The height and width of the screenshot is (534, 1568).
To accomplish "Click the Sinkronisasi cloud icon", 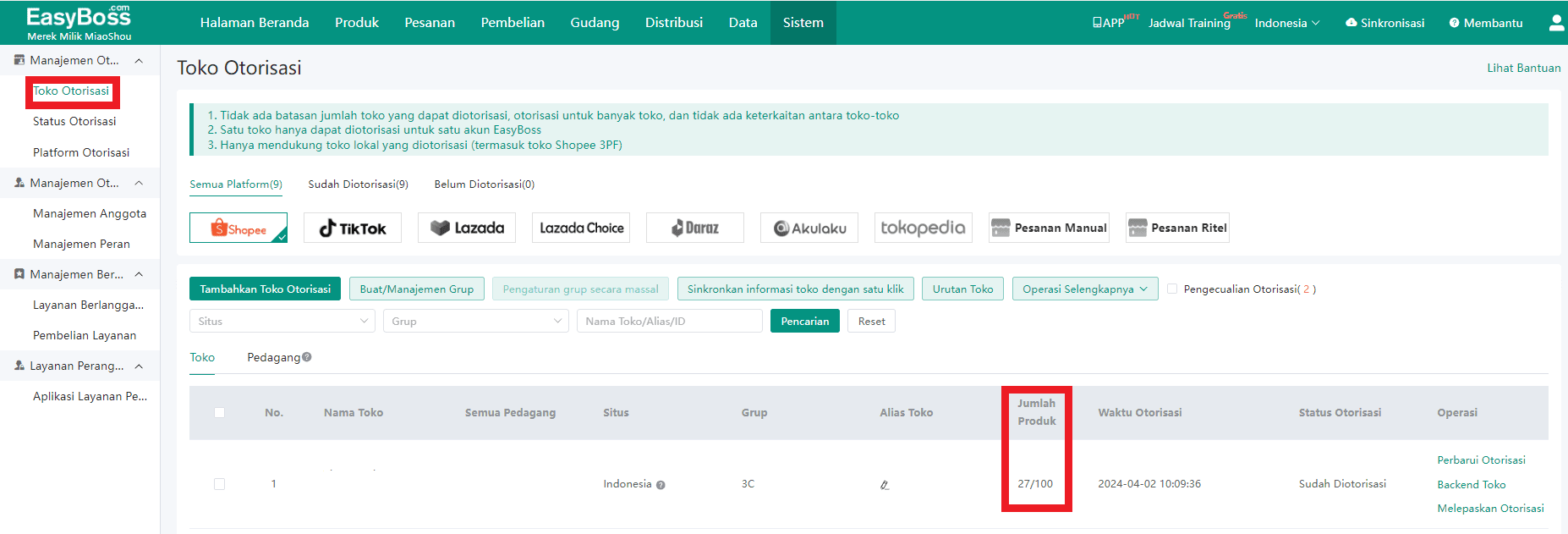I will [x=1351, y=23].
